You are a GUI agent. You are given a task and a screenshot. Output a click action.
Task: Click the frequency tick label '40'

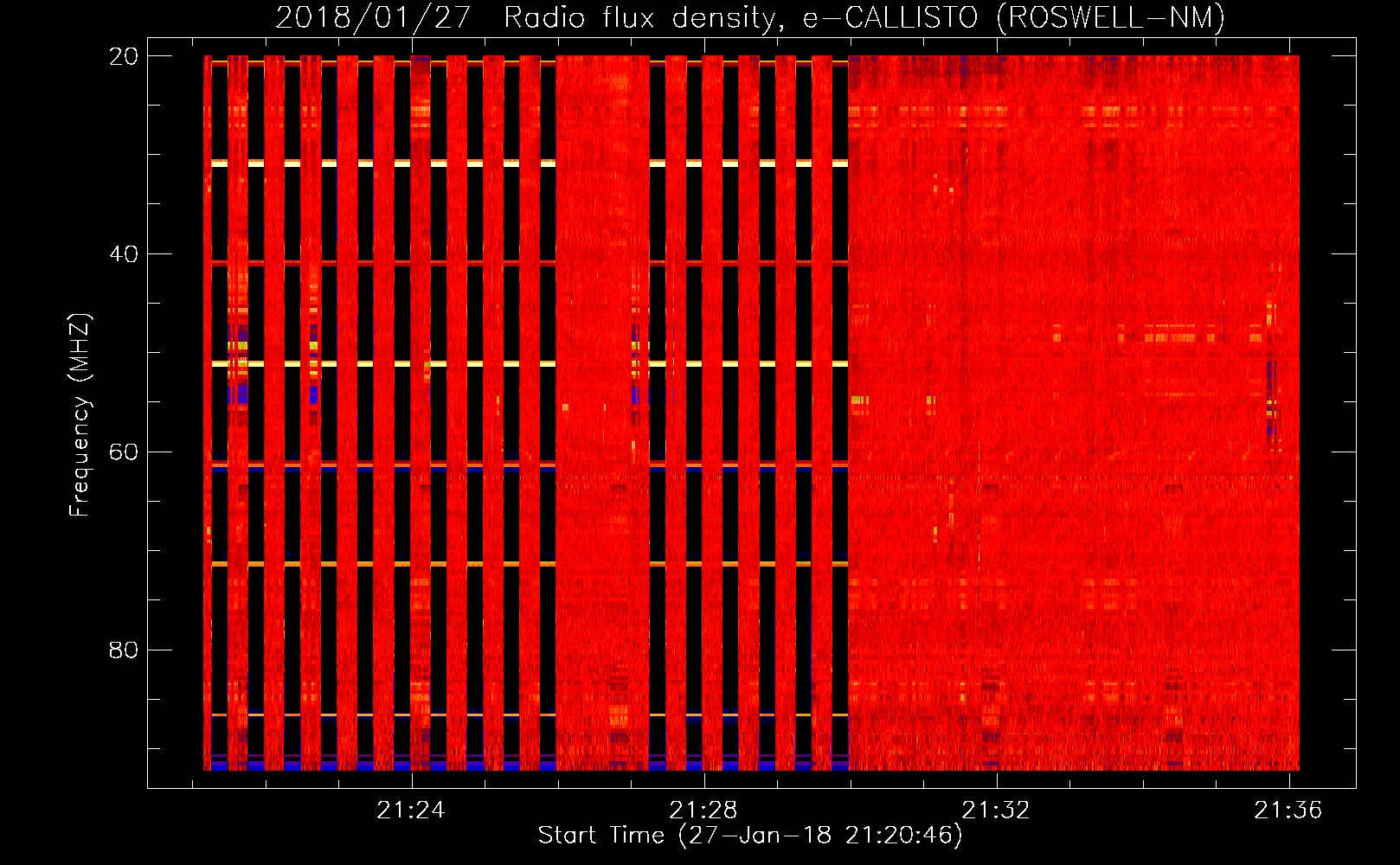coord(123,254)
